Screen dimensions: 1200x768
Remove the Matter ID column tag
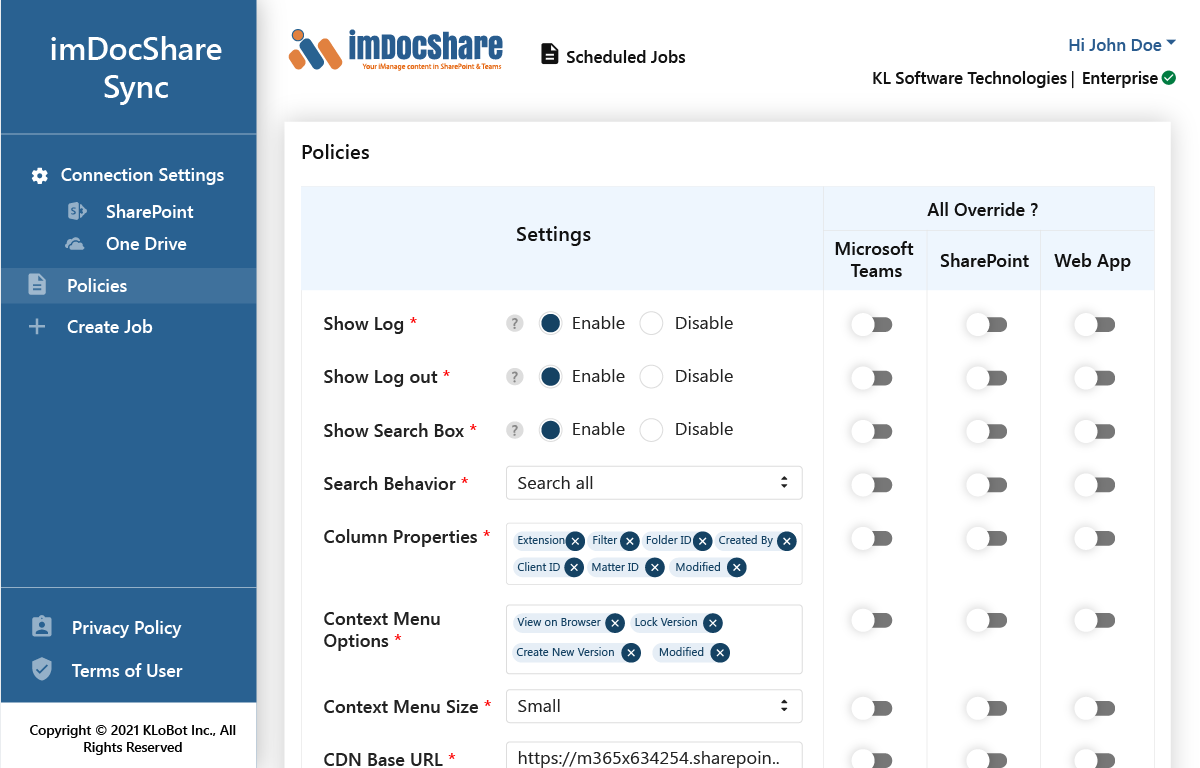[654, 567]
